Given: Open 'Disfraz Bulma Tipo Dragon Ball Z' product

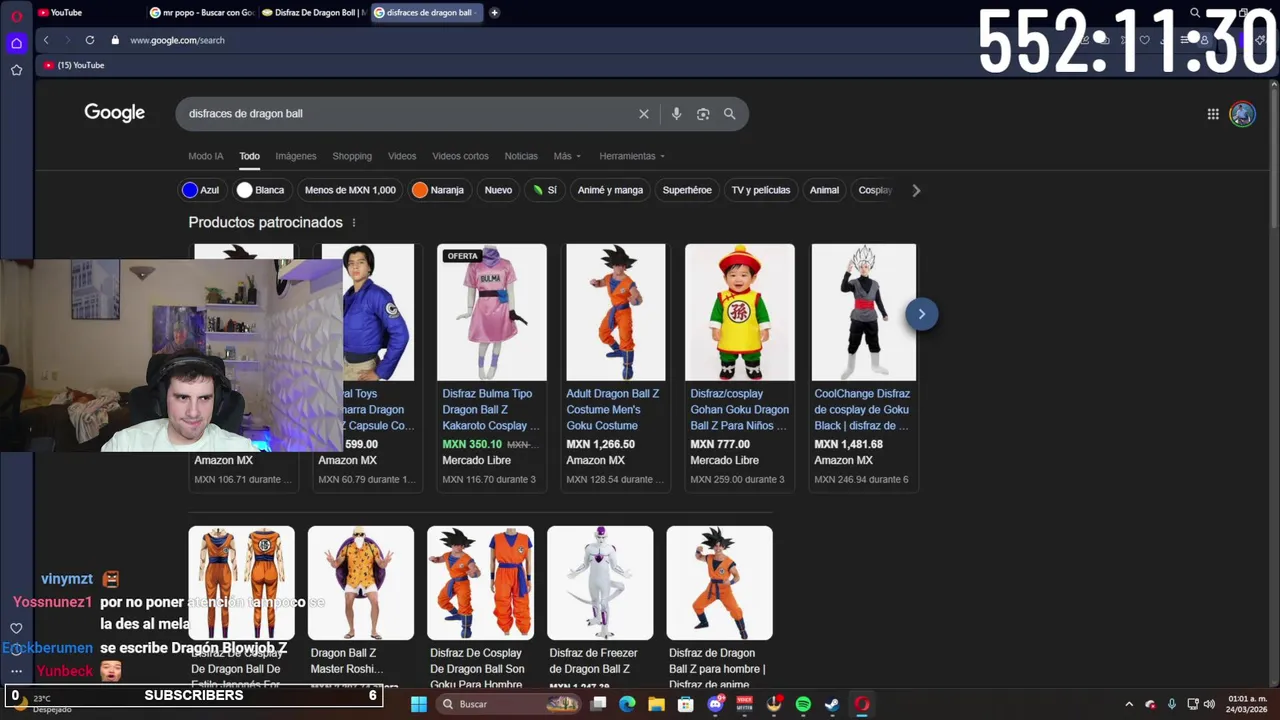Looking at the screenshot, I should pyautogui.click(x=491, y=409).
